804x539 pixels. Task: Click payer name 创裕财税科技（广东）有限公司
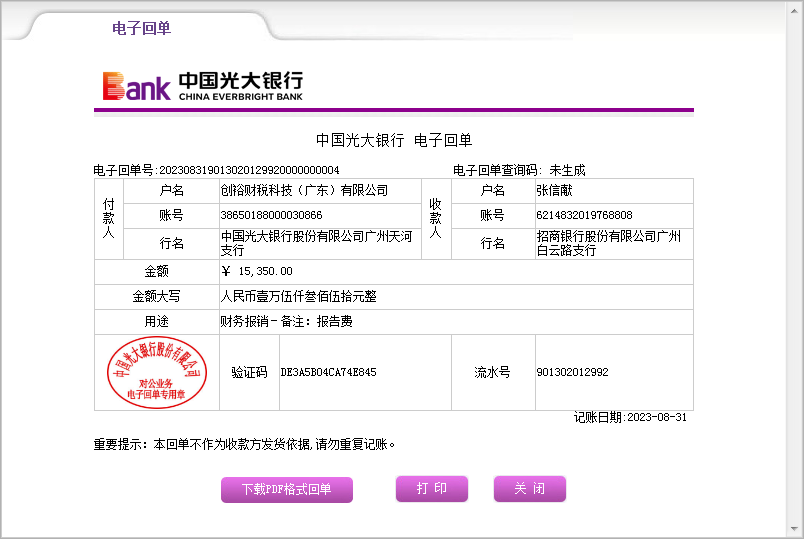[x=304, y=190]
